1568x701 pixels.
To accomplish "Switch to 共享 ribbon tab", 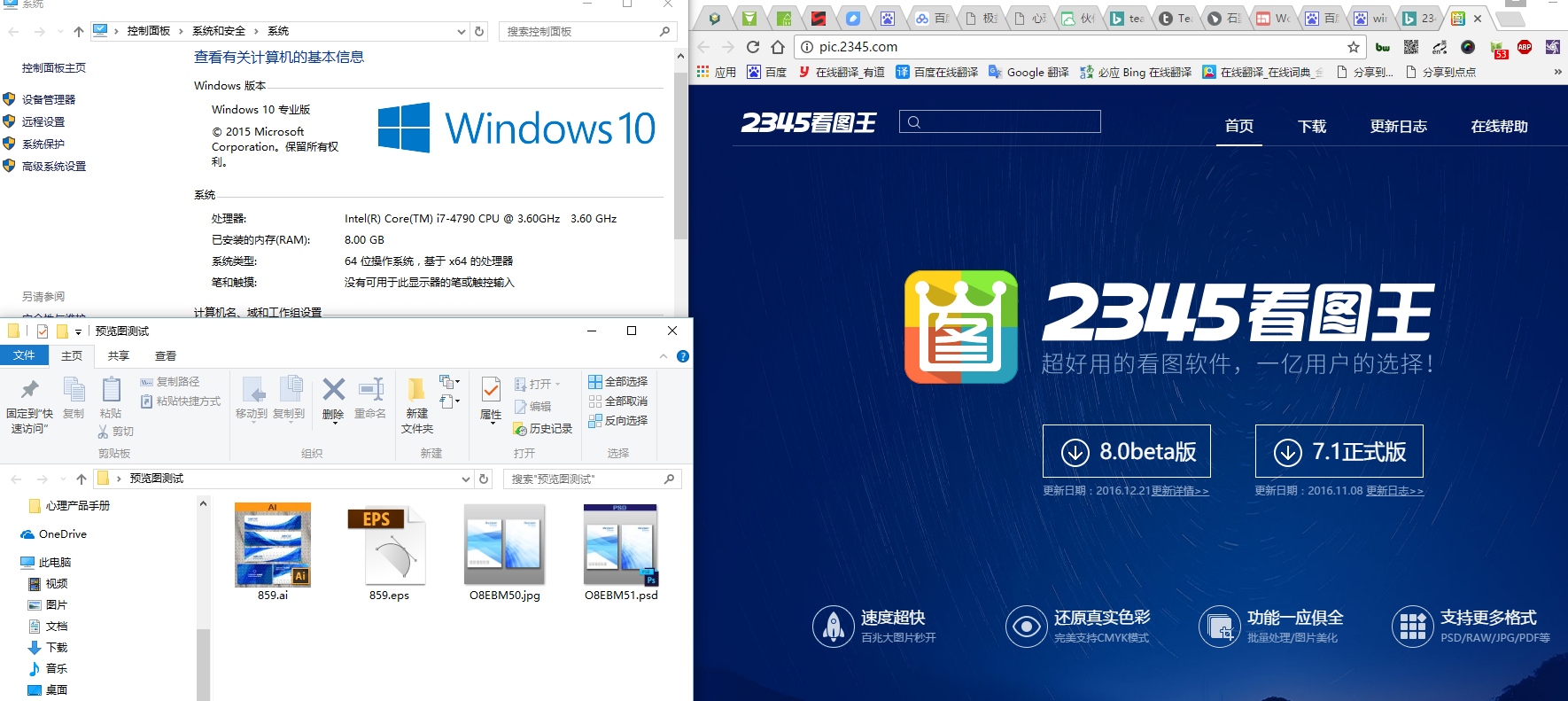I will click(119, 355).
